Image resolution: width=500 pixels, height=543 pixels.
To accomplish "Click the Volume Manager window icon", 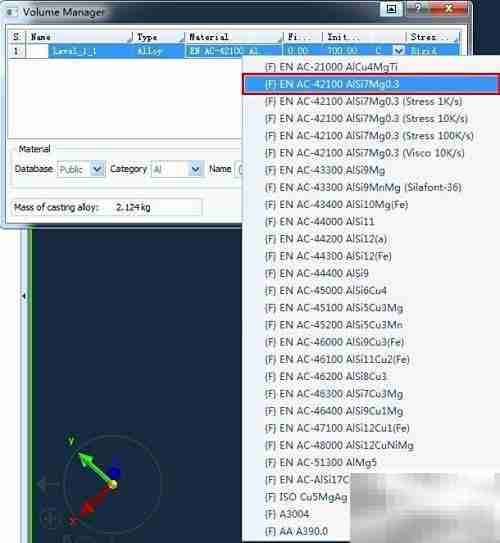I will coord(10,12).
